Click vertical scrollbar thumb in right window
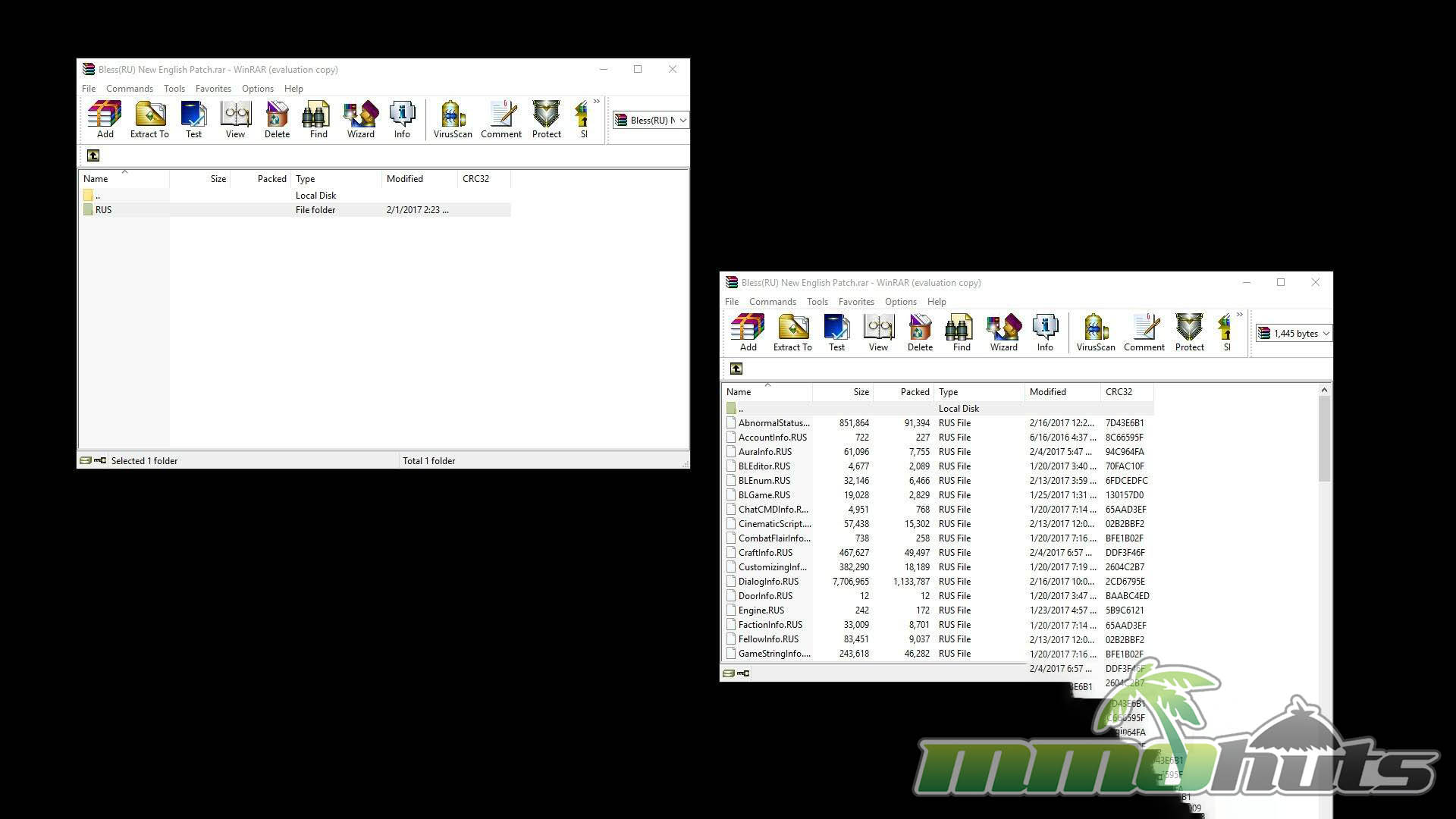Viewport: 1456px width, 819px height. [x=1324, y=438]
